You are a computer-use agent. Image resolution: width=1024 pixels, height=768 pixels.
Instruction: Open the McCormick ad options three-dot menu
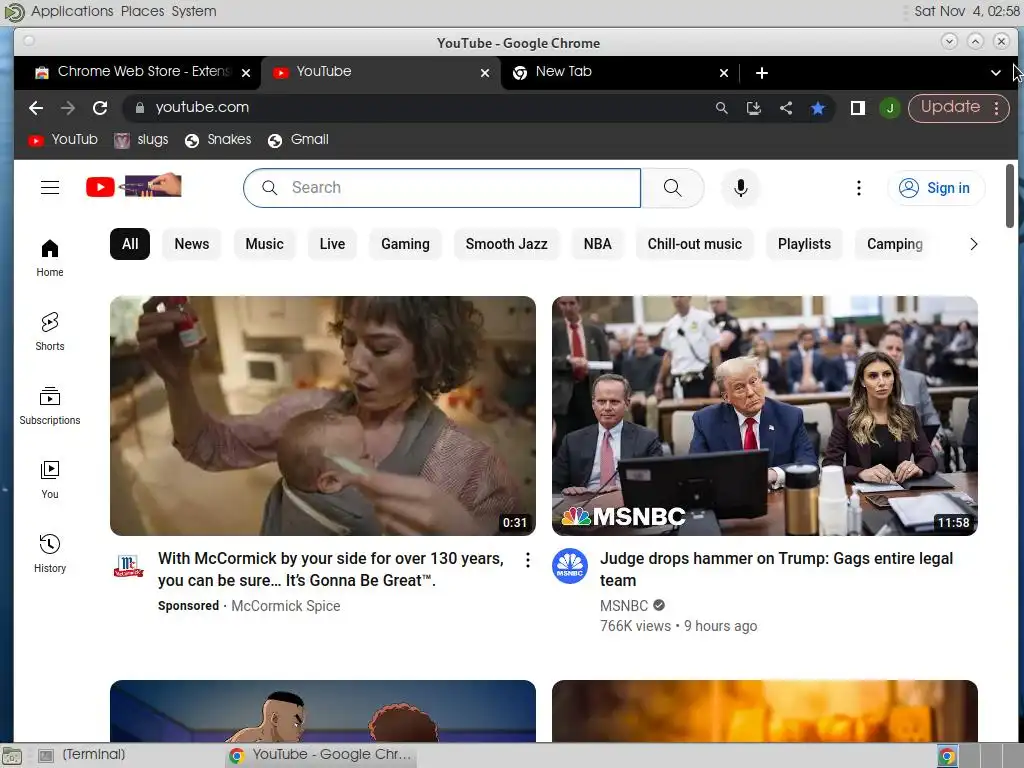tap(528, 560)
